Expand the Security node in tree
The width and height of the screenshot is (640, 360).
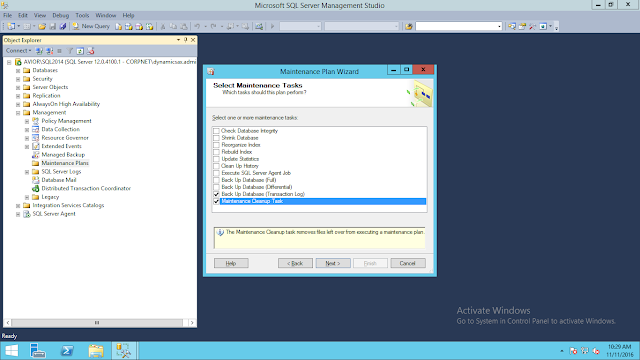click(x=18, y=79)
